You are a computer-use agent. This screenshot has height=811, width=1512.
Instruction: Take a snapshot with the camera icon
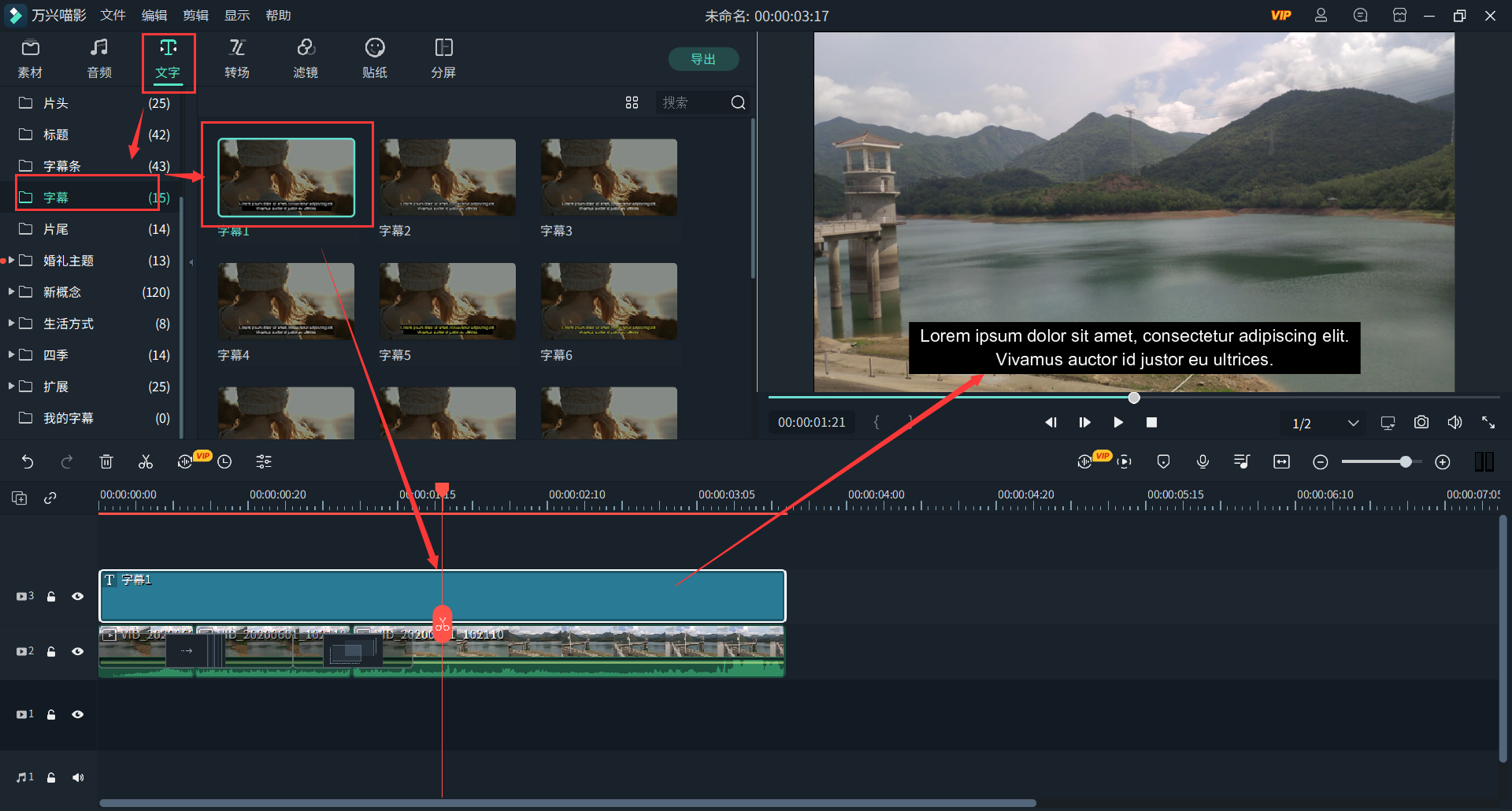click(x=1421, y=423)
